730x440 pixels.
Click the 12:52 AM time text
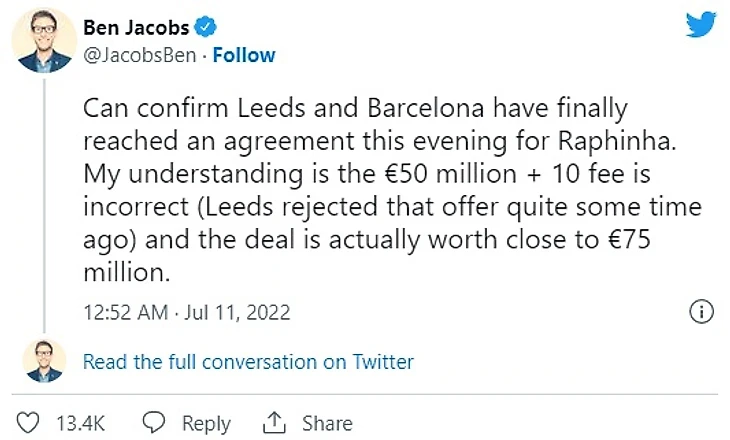click(123, 312)
